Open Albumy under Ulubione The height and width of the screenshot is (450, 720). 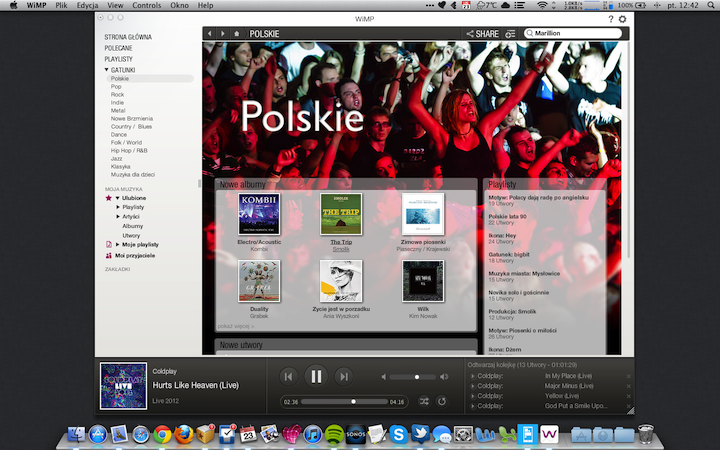[133, 226]
